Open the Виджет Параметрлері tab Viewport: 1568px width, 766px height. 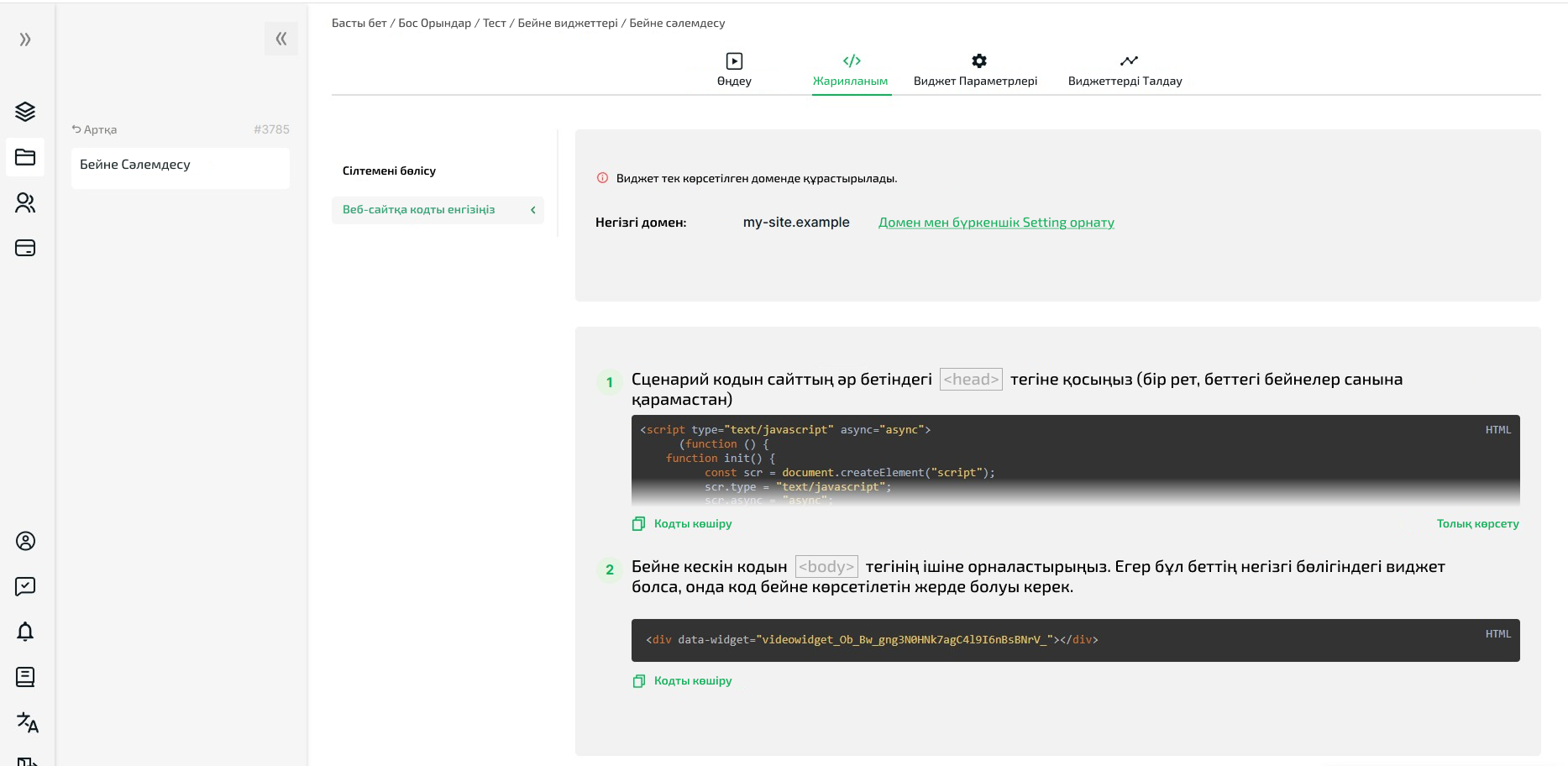pyautogui.click(x=975, y=70)
